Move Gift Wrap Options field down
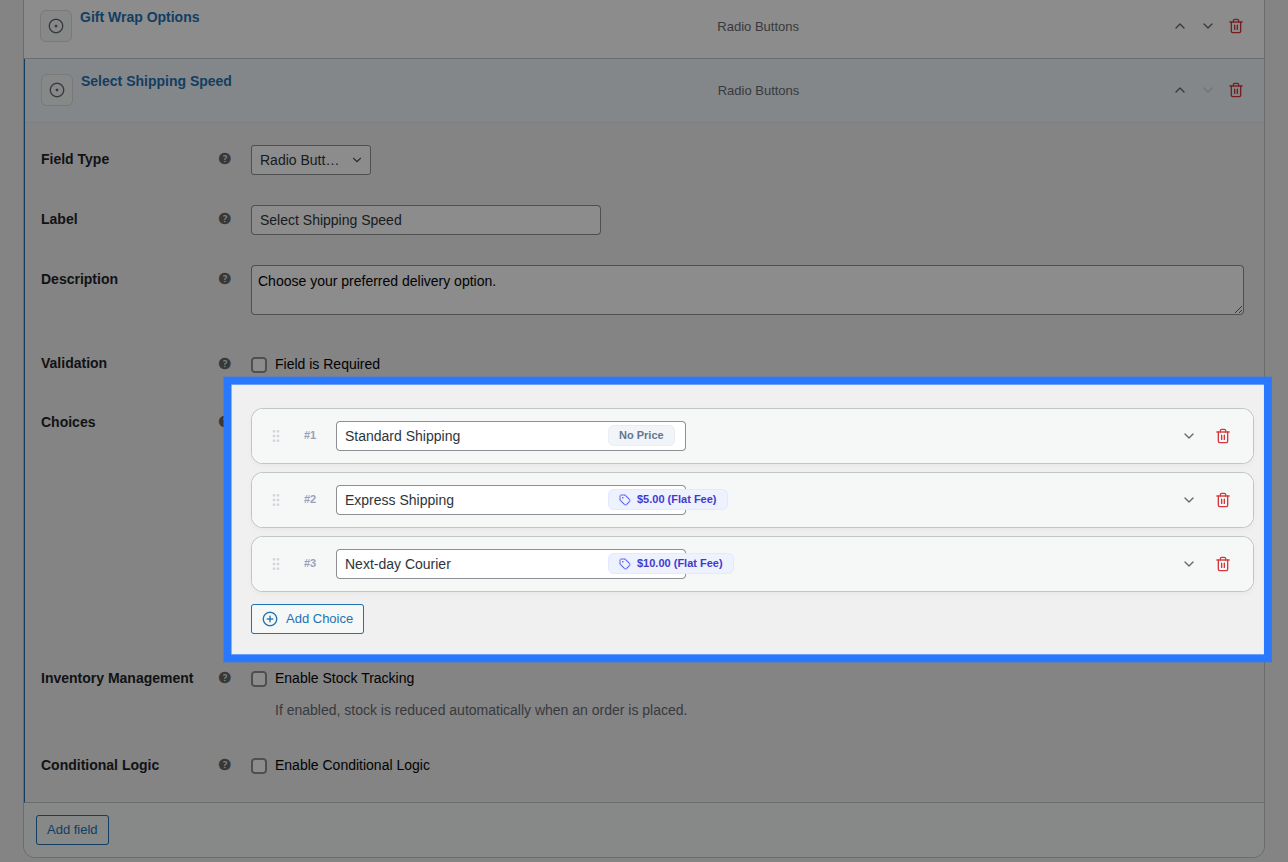1288x862 pixels. [x=1208, y=26]
